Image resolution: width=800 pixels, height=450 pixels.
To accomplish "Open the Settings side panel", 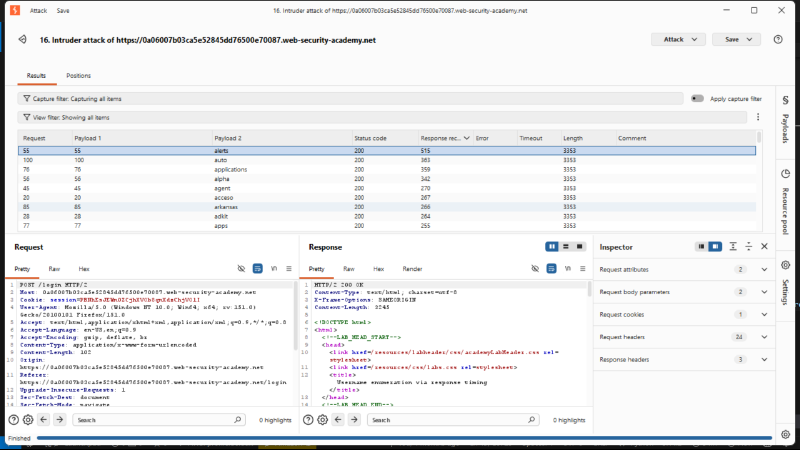I will (x=785, y=283).
